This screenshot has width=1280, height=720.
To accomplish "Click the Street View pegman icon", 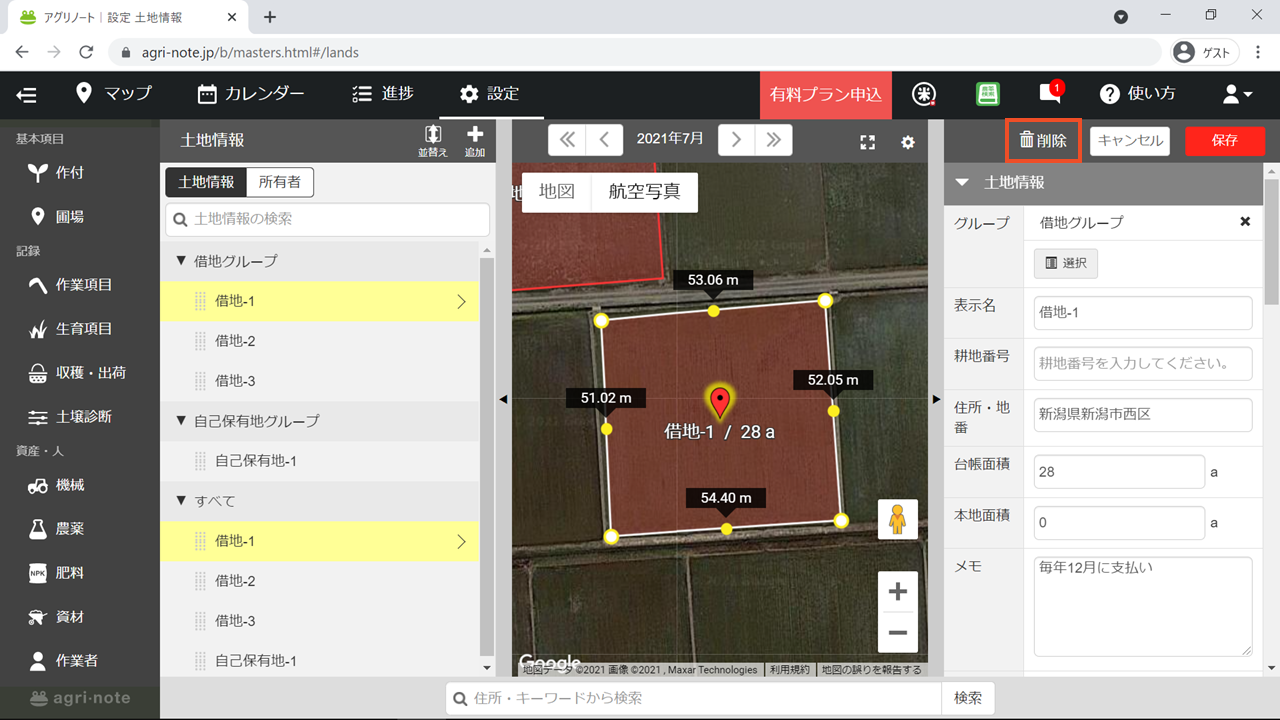I will (897, 519).
